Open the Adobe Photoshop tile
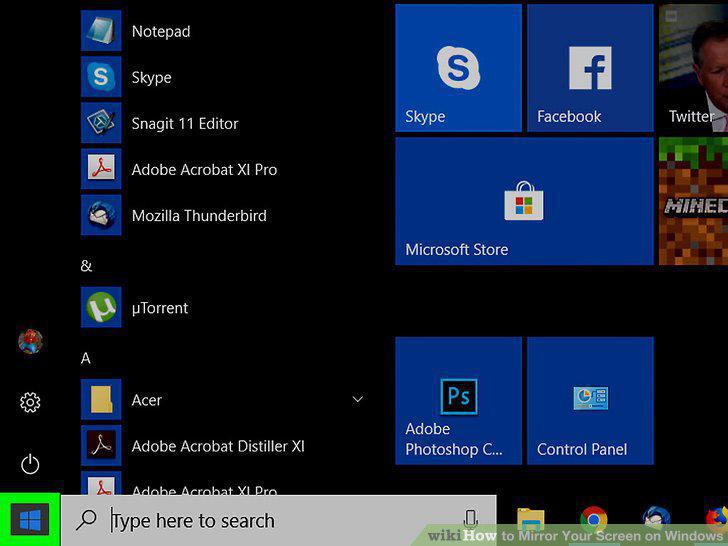The image size is (728, 546). [x=458, y=401]
